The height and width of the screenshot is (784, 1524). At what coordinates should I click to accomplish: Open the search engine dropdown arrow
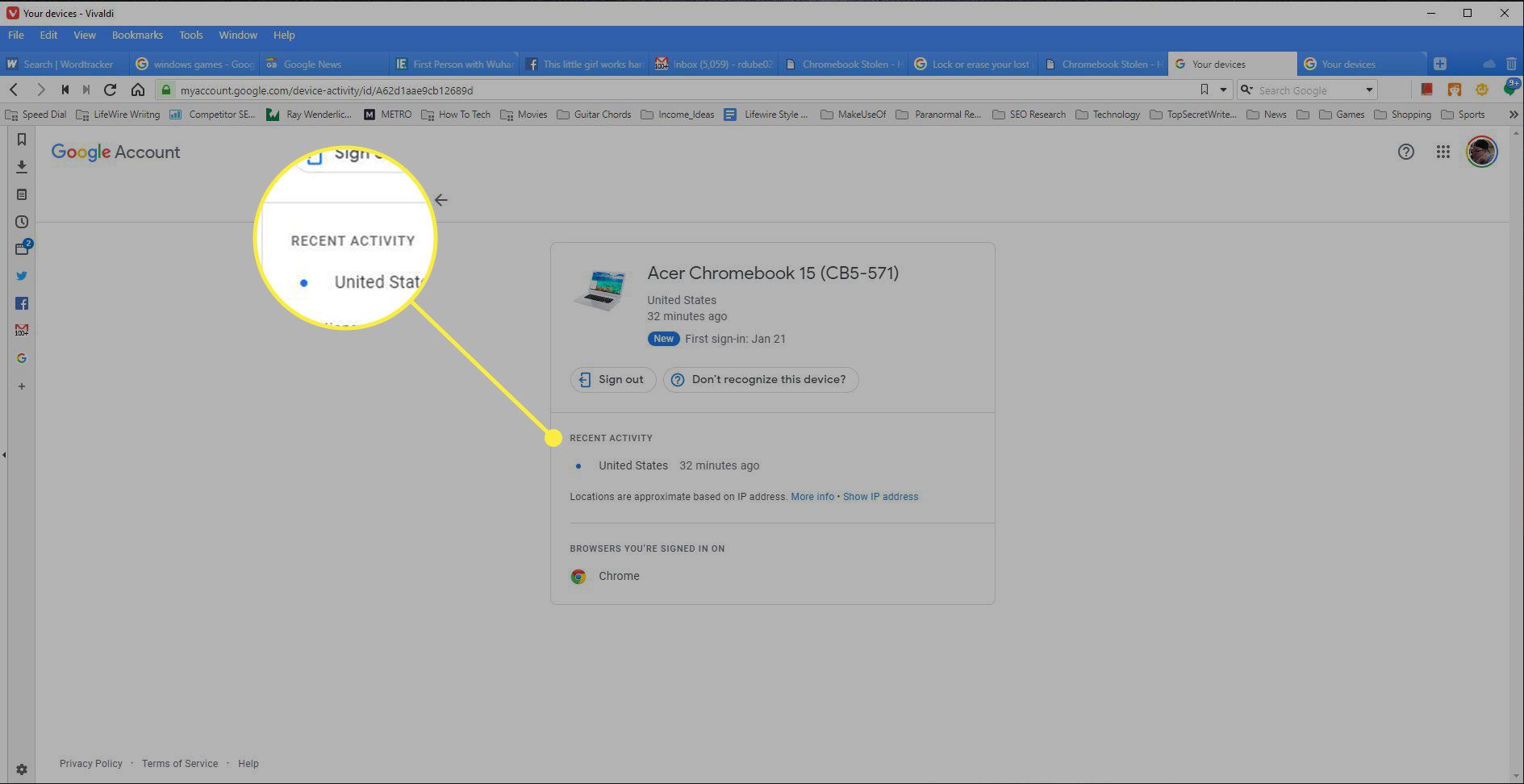(x=1369, y=90)
